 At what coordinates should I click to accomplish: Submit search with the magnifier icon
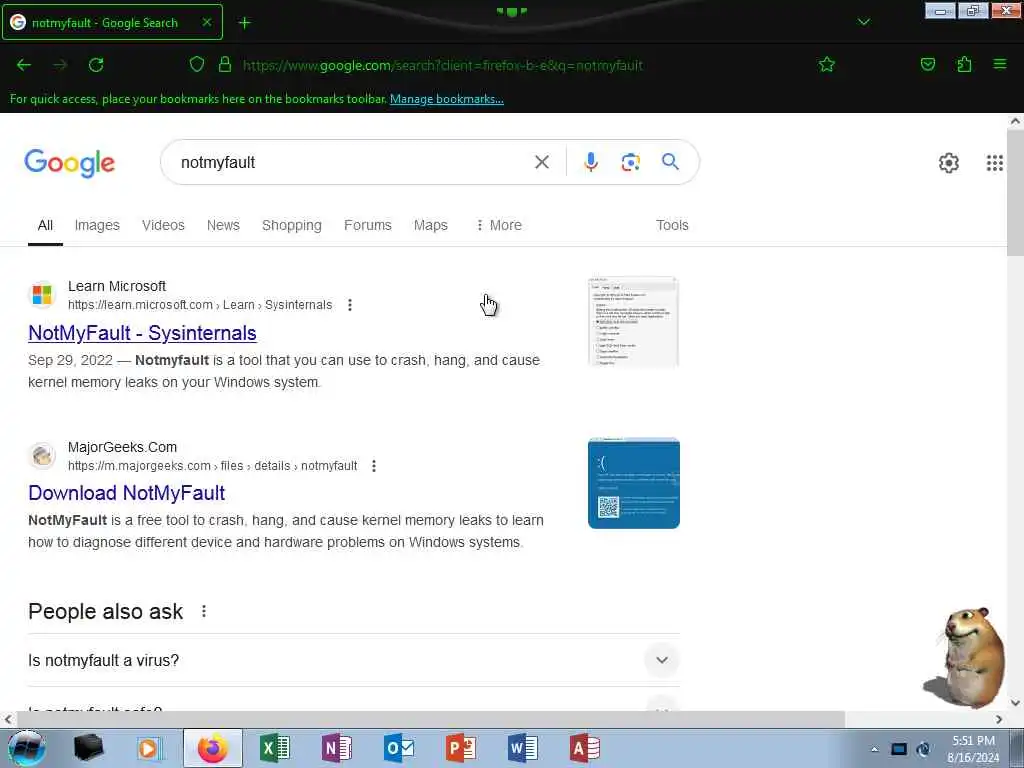click(x=670, y=161)
